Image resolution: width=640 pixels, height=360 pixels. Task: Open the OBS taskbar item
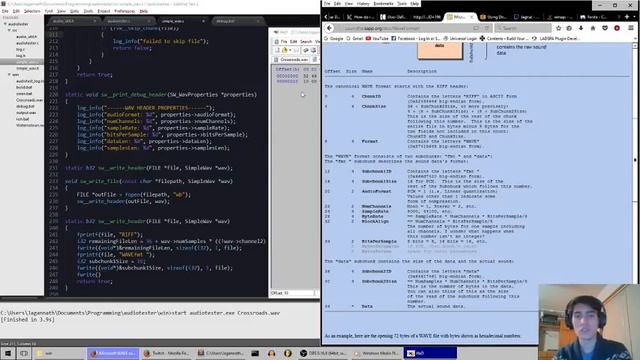coord(324,353)
